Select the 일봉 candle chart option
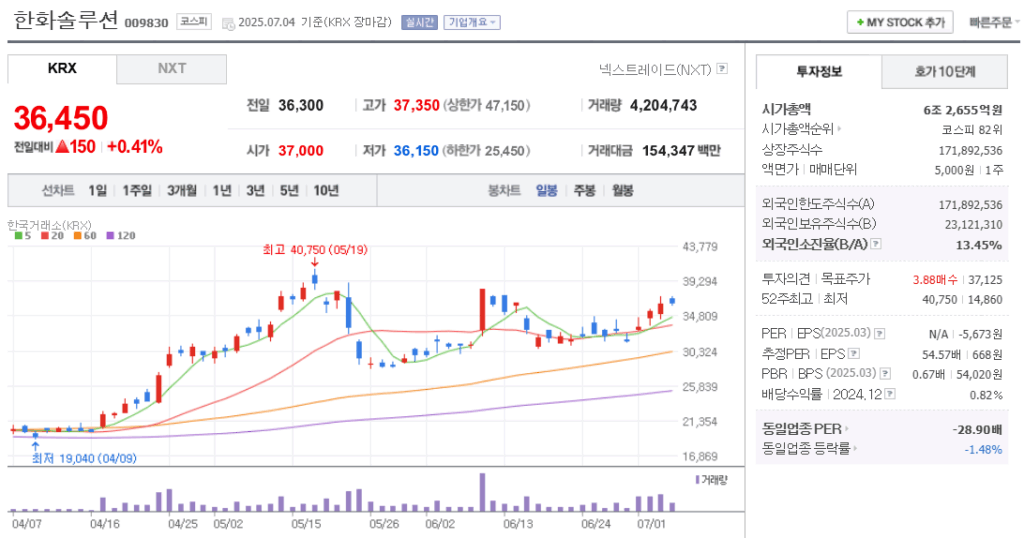The height and width of the screenshot is (538, 1024). point(547,191)
